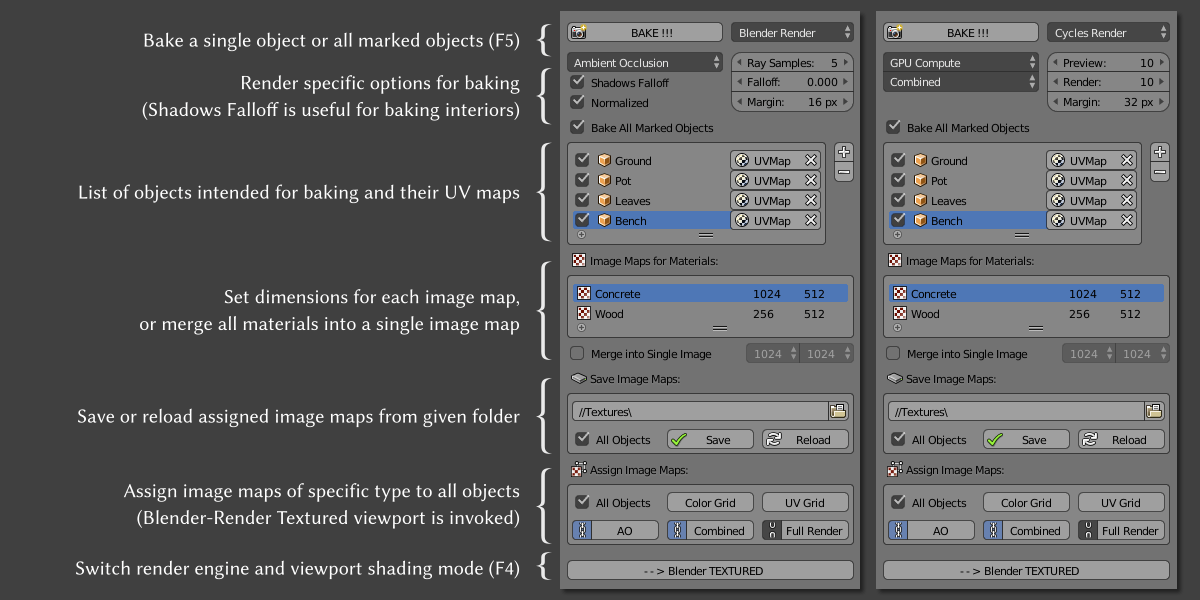Enable Shadows Falloff checkbox
The width and height of the screenshot is (1200, 600).
578,82
